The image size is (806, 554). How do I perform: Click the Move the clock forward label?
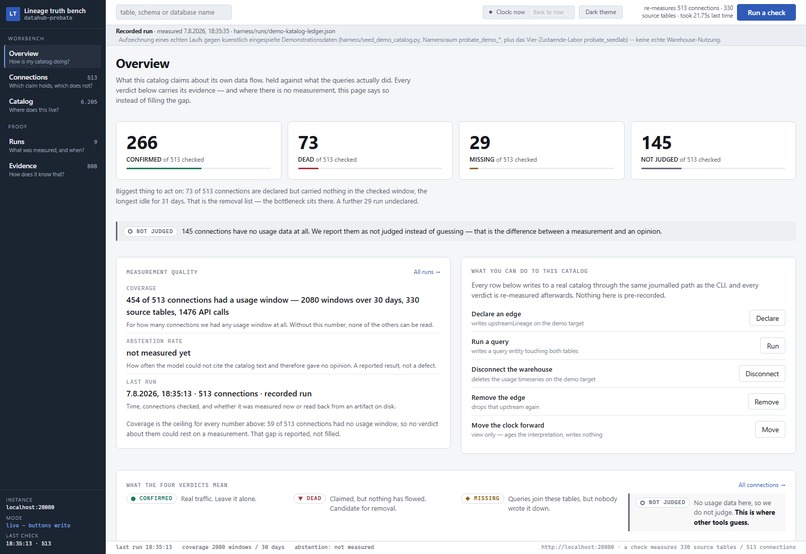pyautogui.click(x=507, y=425)
